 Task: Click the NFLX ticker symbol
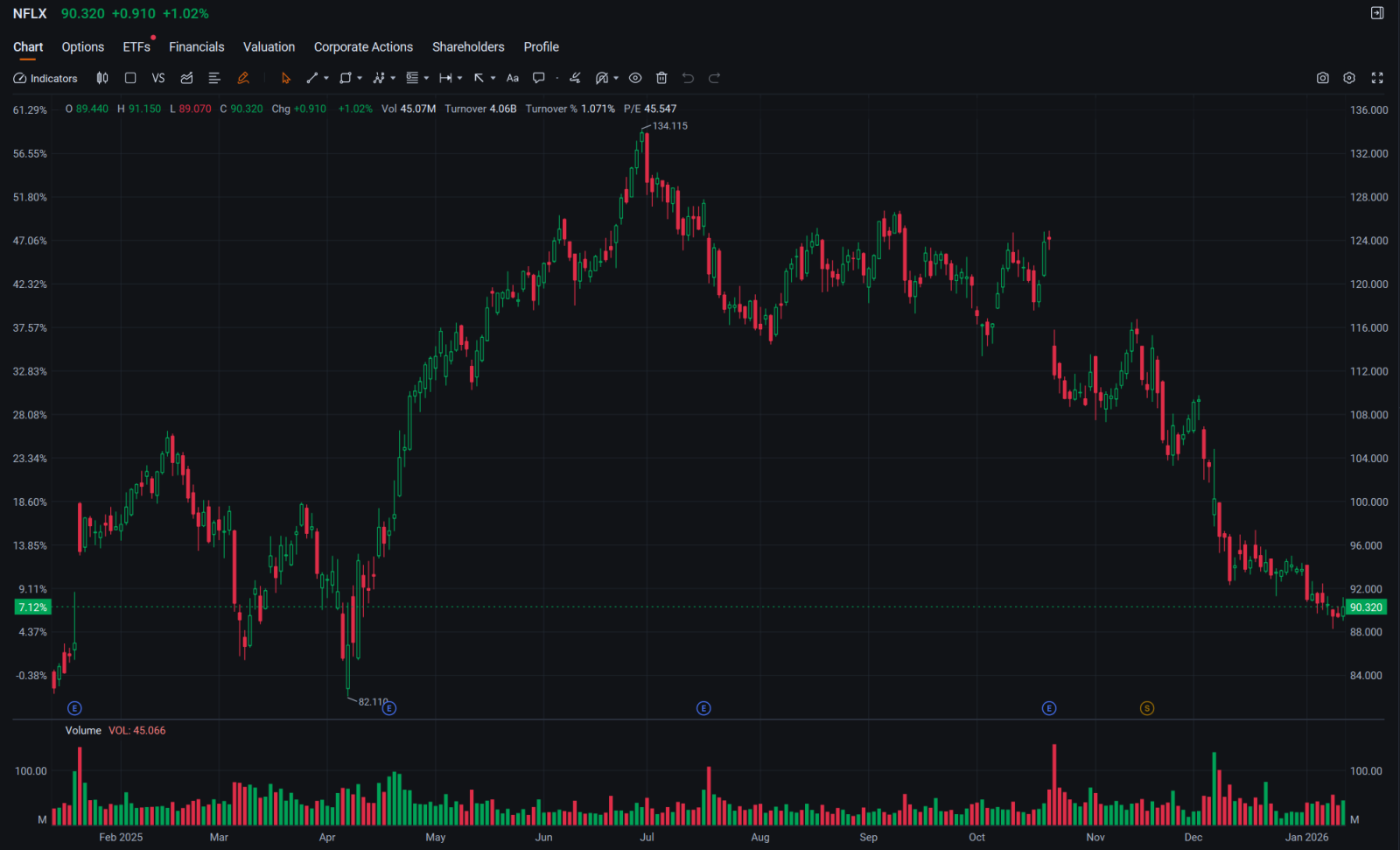tap(30, 14)
